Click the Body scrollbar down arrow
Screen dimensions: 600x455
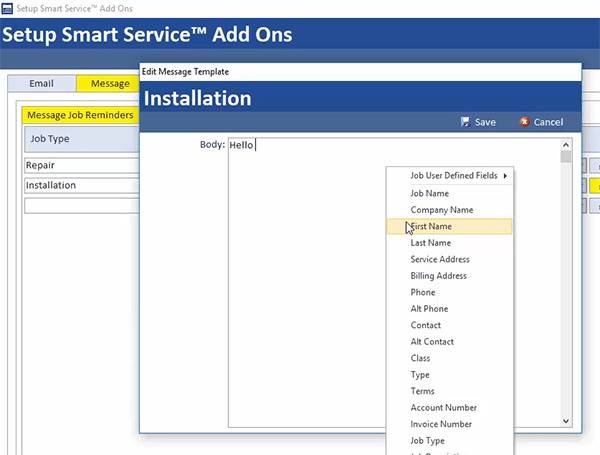coord(566,421)
